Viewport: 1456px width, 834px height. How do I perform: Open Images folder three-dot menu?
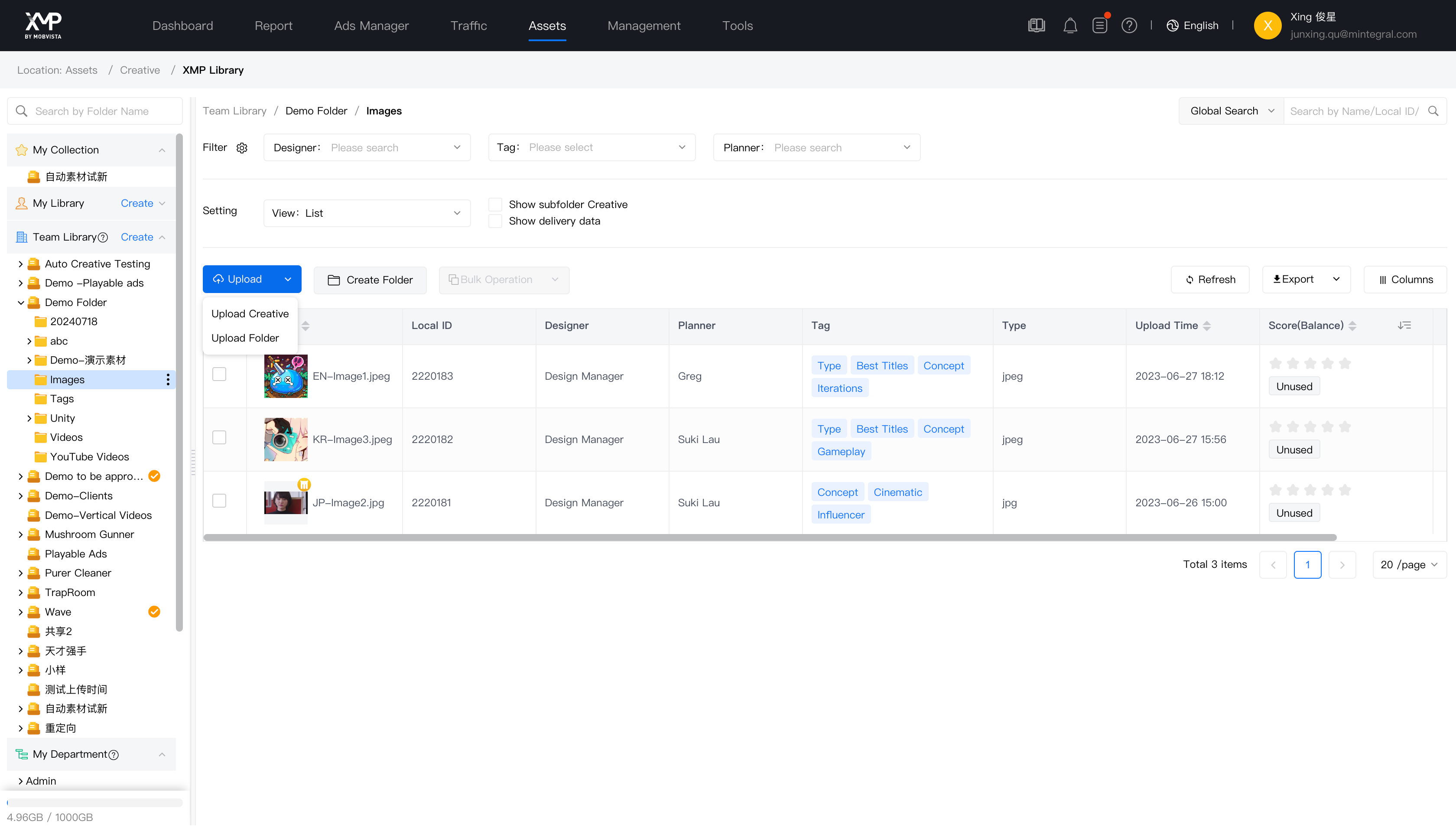click(x=168, y=380)
